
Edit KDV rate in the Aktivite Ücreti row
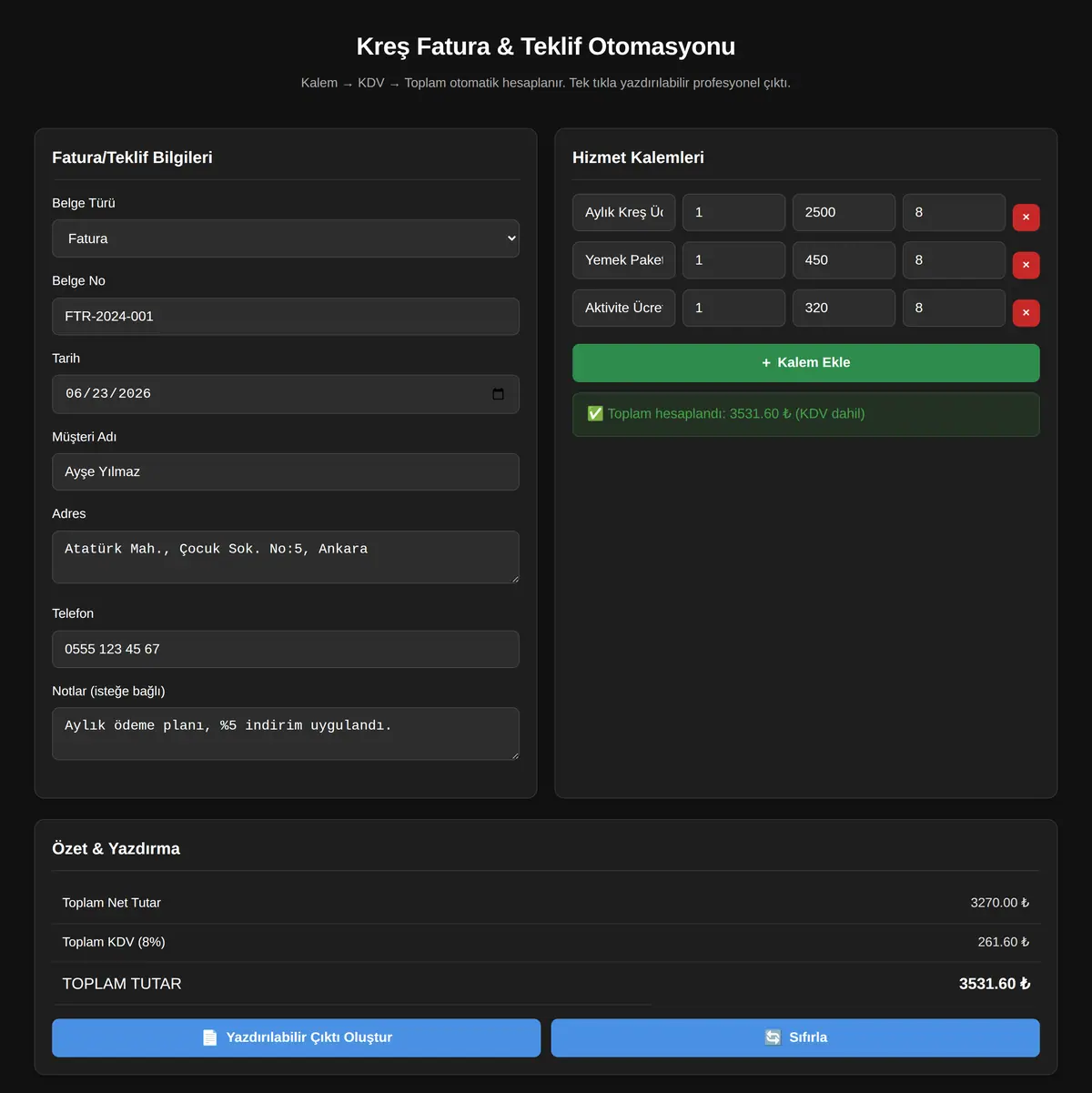tap(954, 308)
